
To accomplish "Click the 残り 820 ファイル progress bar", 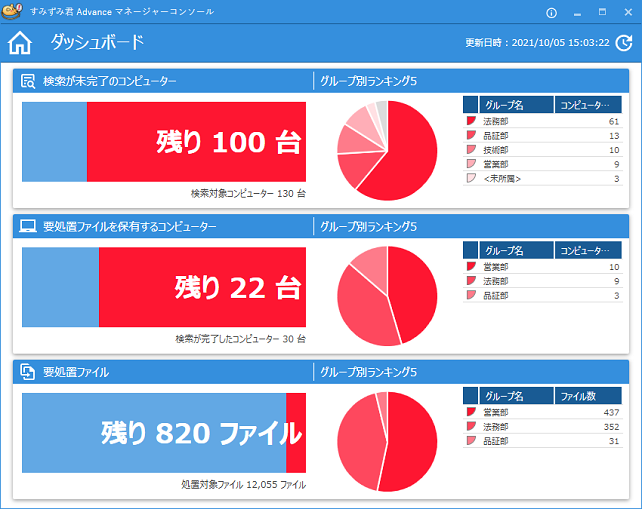I will [x=164, y=433].
